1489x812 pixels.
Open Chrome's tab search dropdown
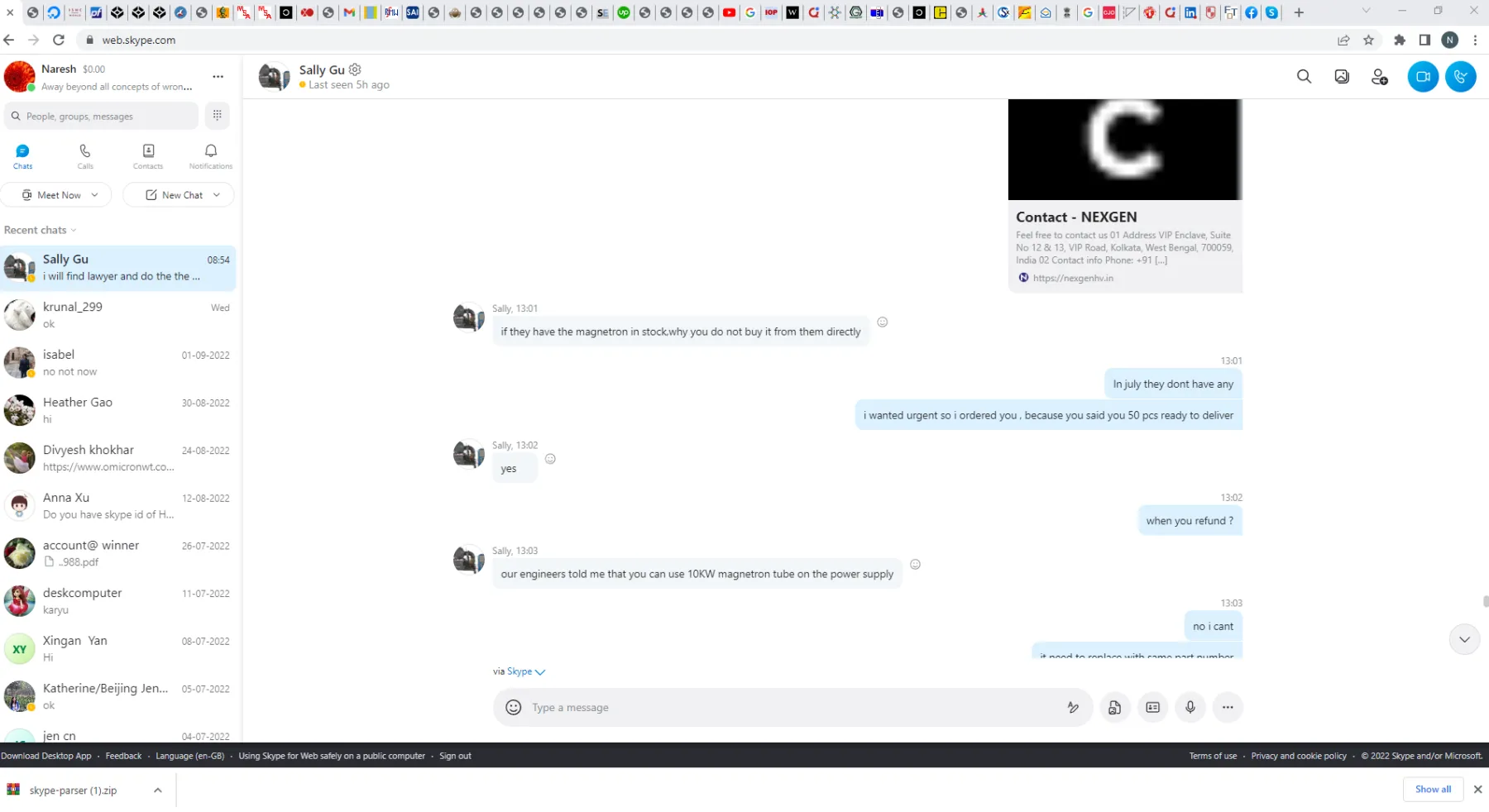pos(1366,12)
